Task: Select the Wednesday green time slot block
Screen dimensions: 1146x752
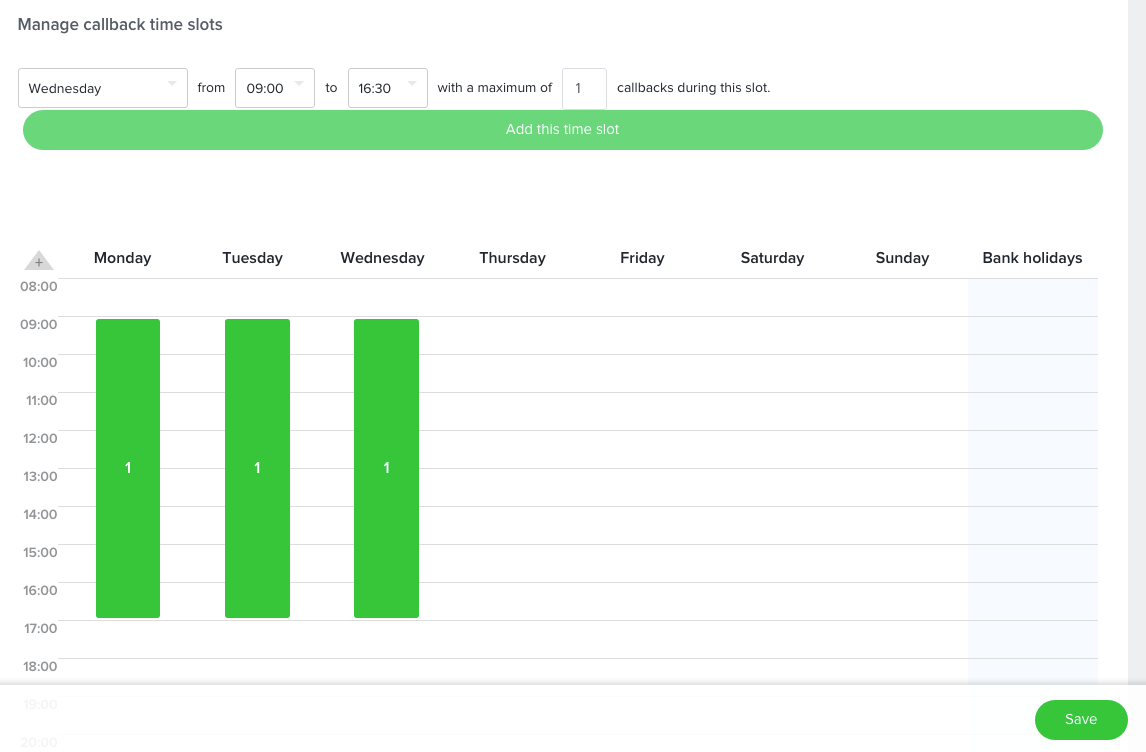Action: pos(387,468)
